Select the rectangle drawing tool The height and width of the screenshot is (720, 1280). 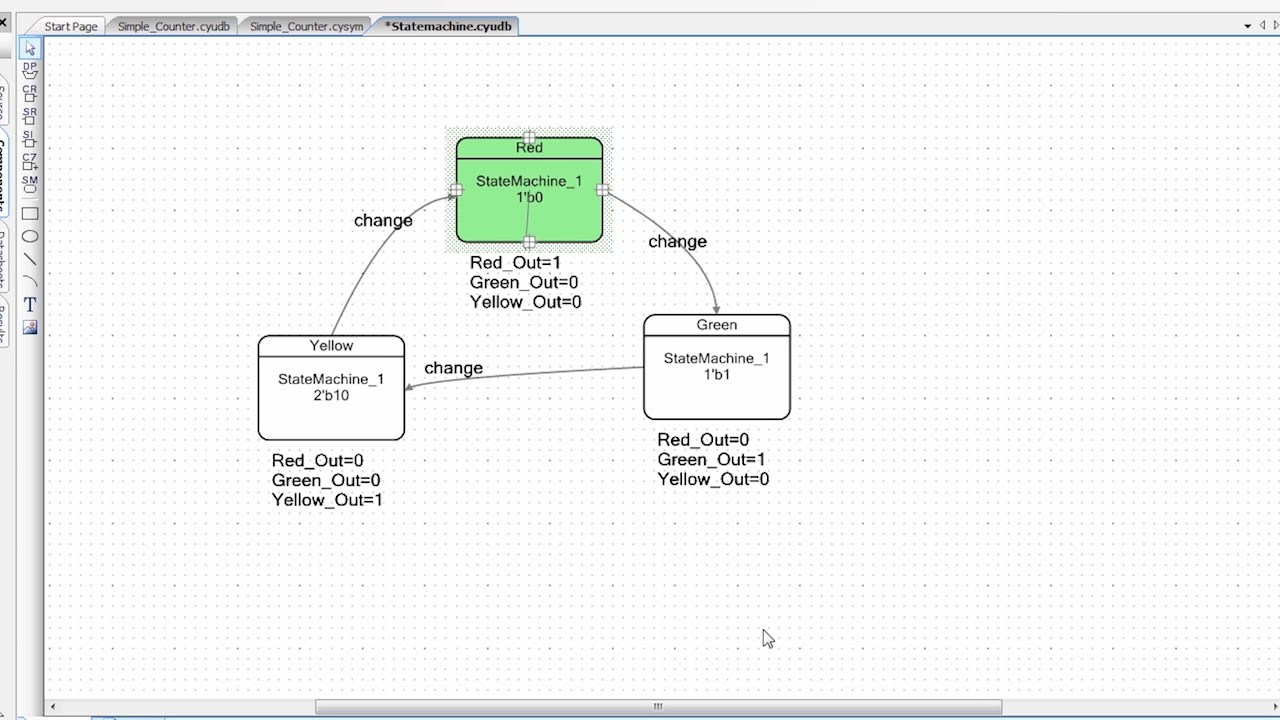[30, 213]
